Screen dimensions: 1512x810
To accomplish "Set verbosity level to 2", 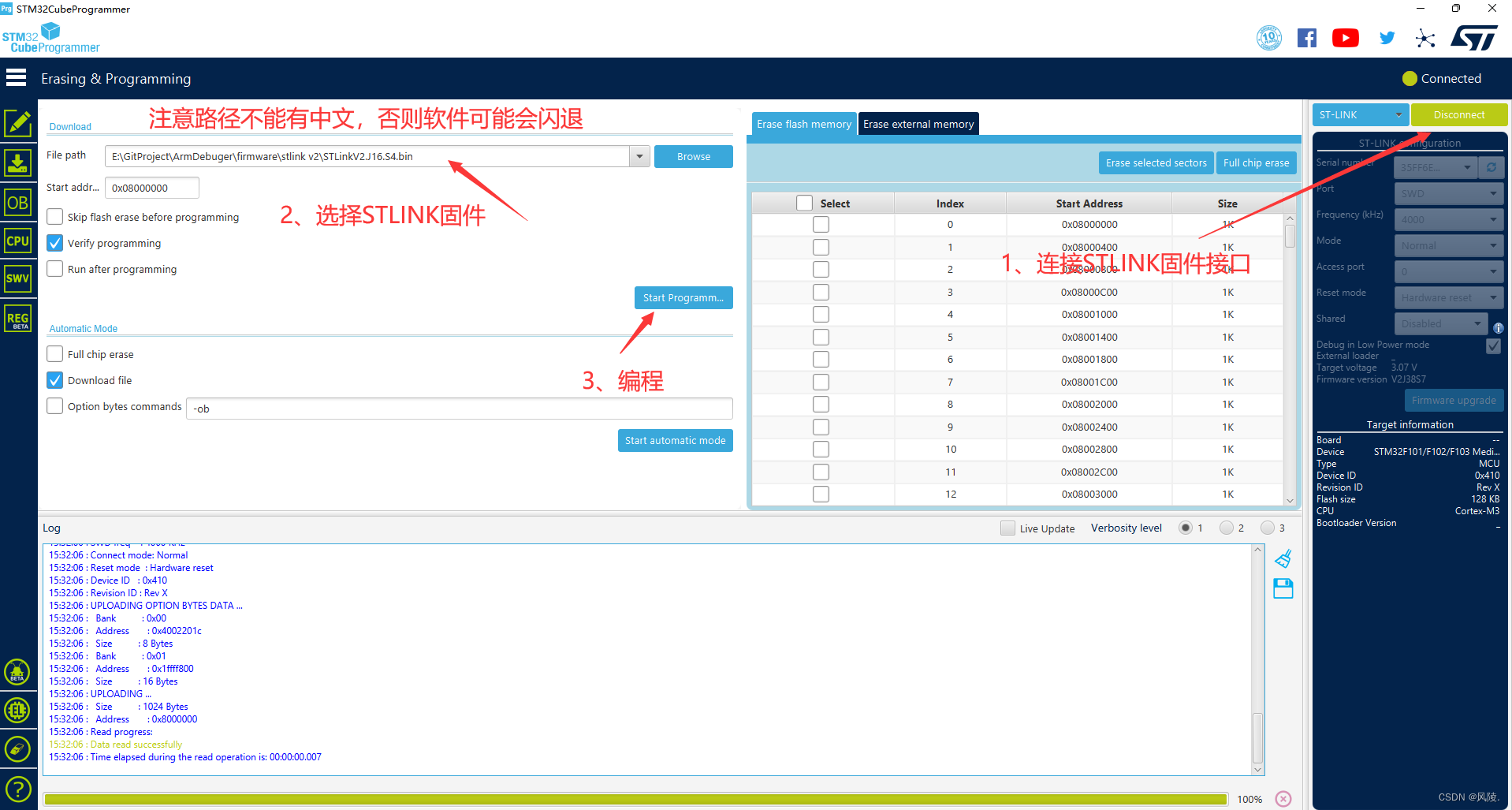I will pyautogui.click(x=1226, y=528).
